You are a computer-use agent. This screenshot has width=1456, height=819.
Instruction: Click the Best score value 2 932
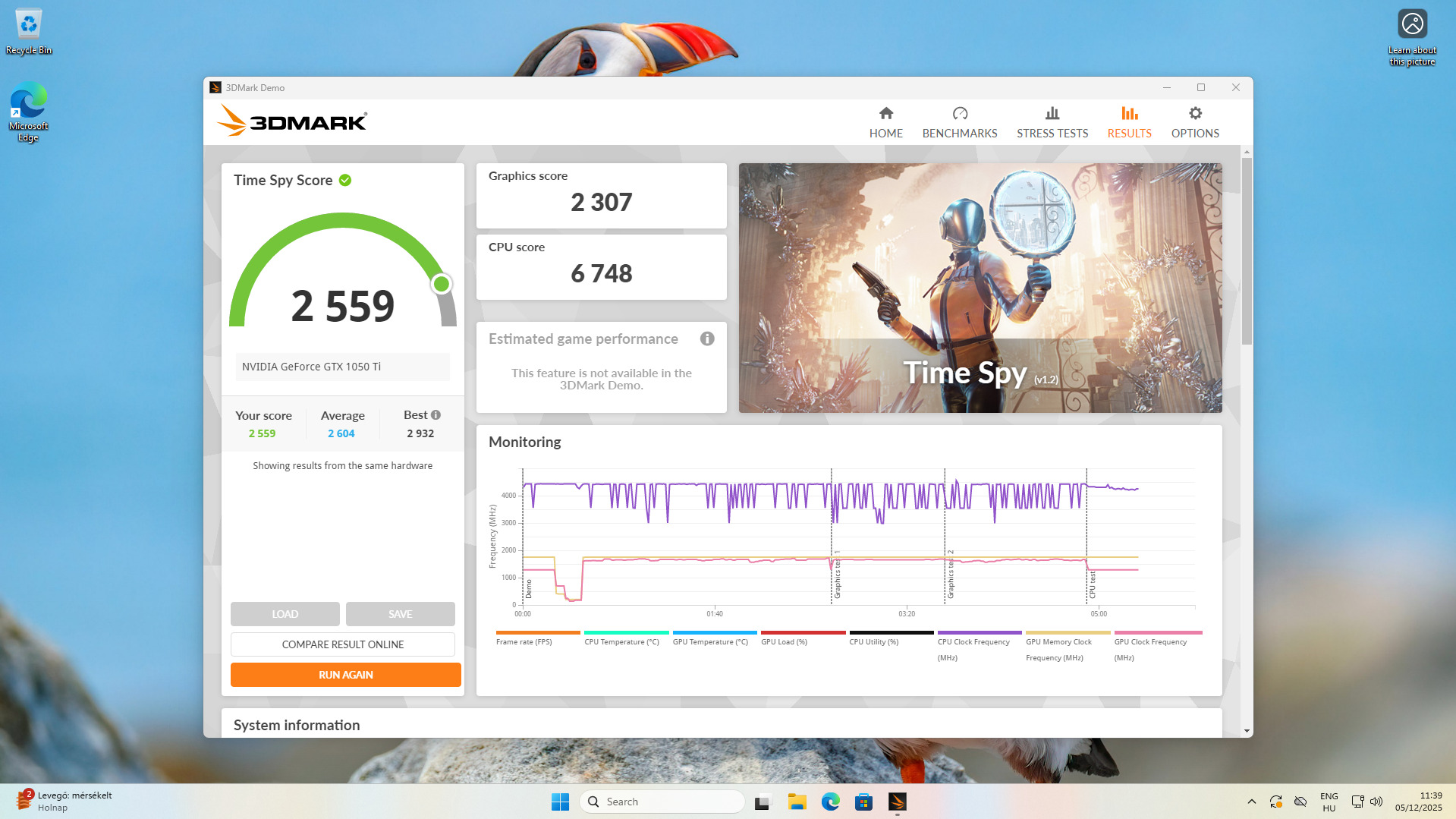tap(420, 433)
